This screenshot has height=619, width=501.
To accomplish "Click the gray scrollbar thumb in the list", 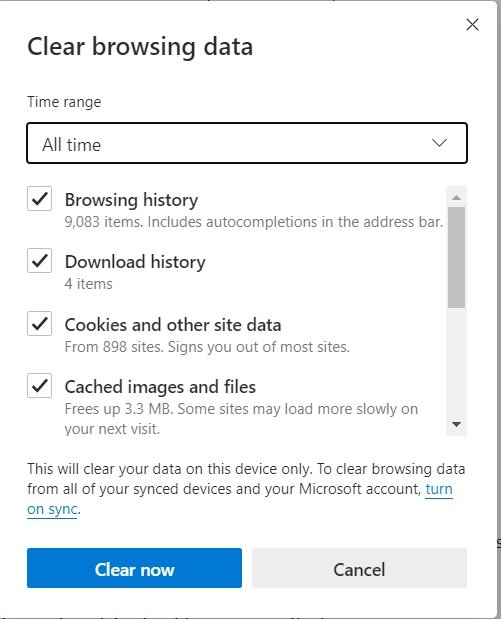I will (456, 257).
